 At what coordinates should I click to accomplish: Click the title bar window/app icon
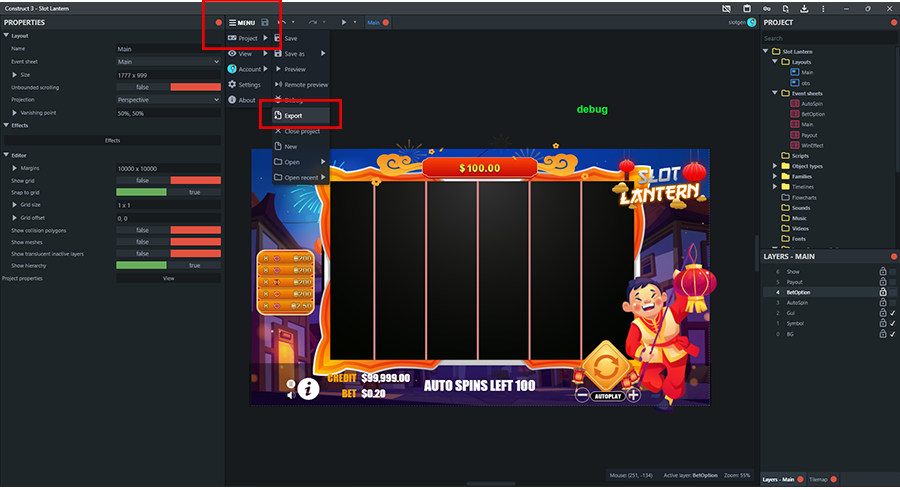coord(747,9)
